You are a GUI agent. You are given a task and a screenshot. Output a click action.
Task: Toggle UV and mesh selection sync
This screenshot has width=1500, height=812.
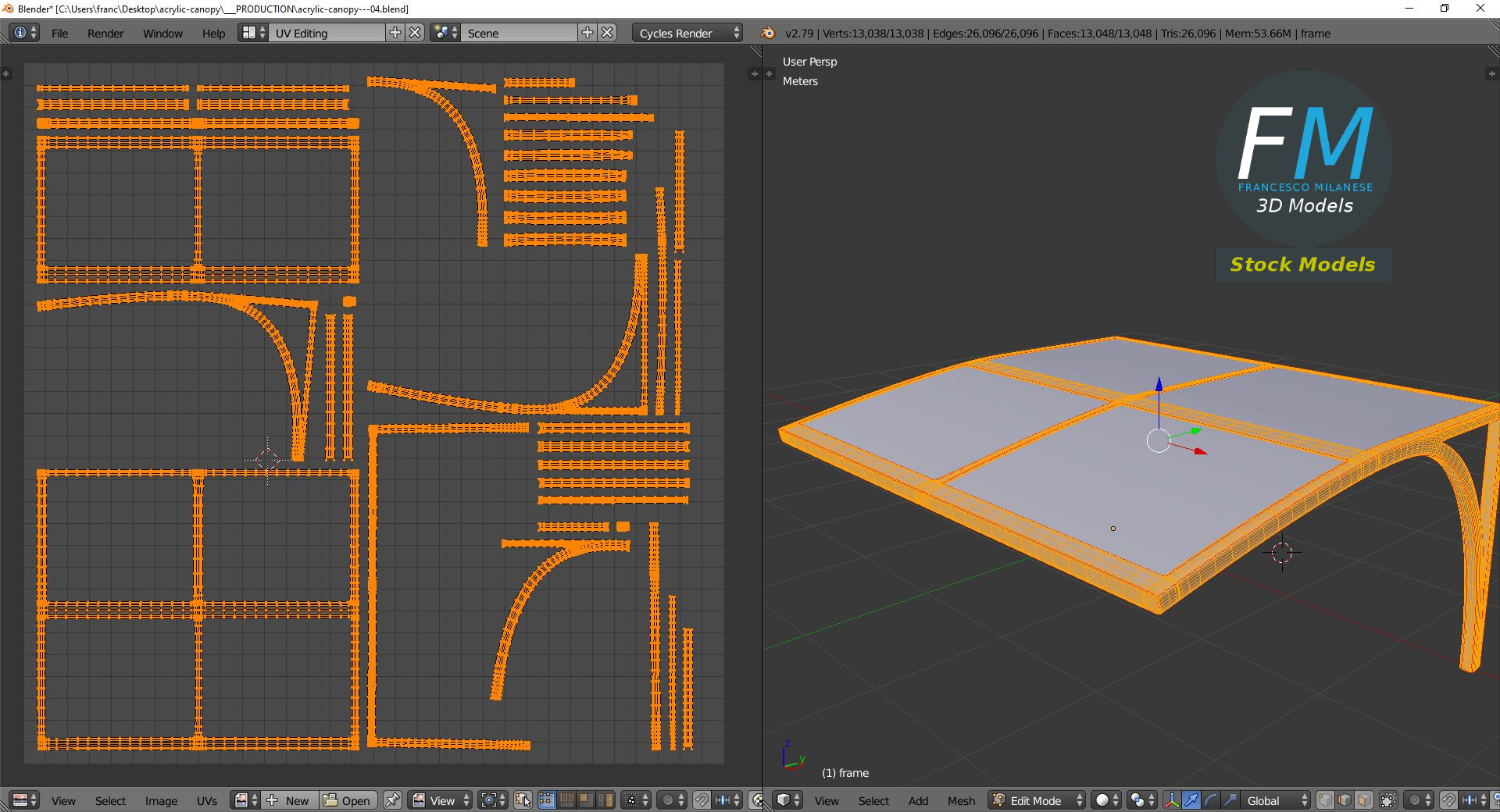523,800
